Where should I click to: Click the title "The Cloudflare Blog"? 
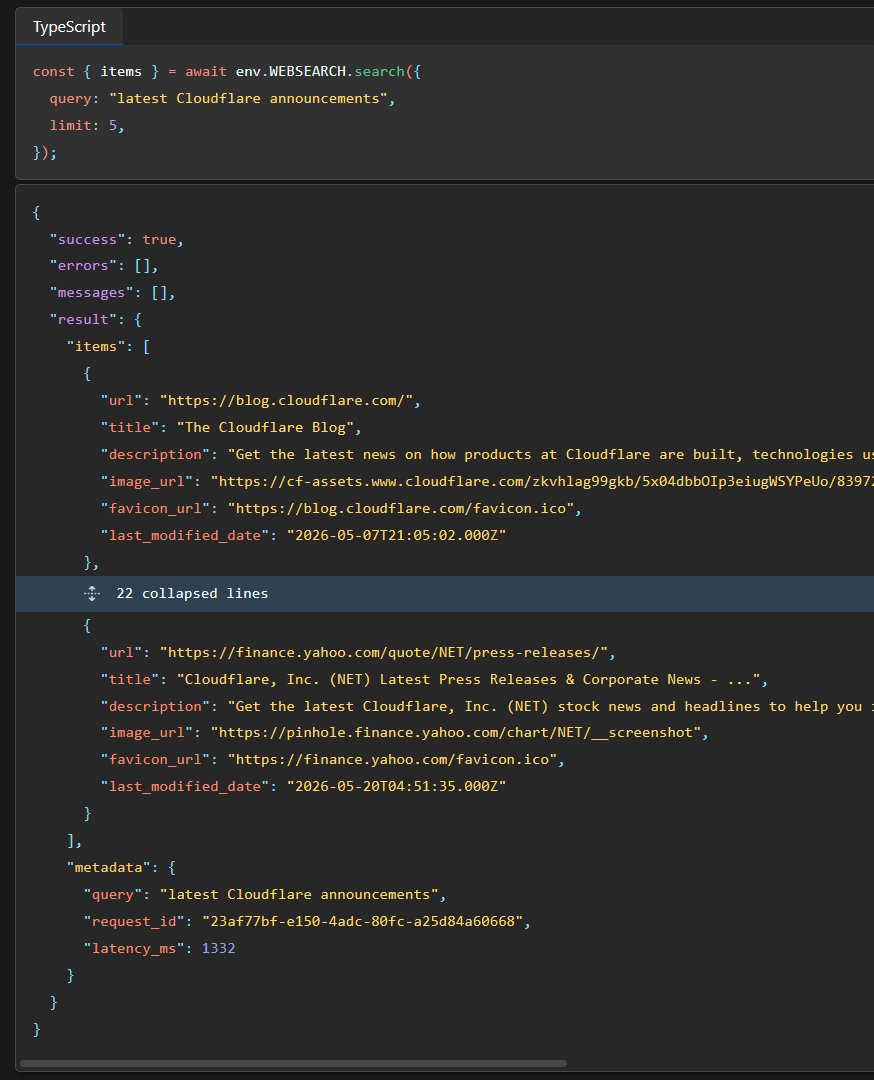click(x=265, y=428)
